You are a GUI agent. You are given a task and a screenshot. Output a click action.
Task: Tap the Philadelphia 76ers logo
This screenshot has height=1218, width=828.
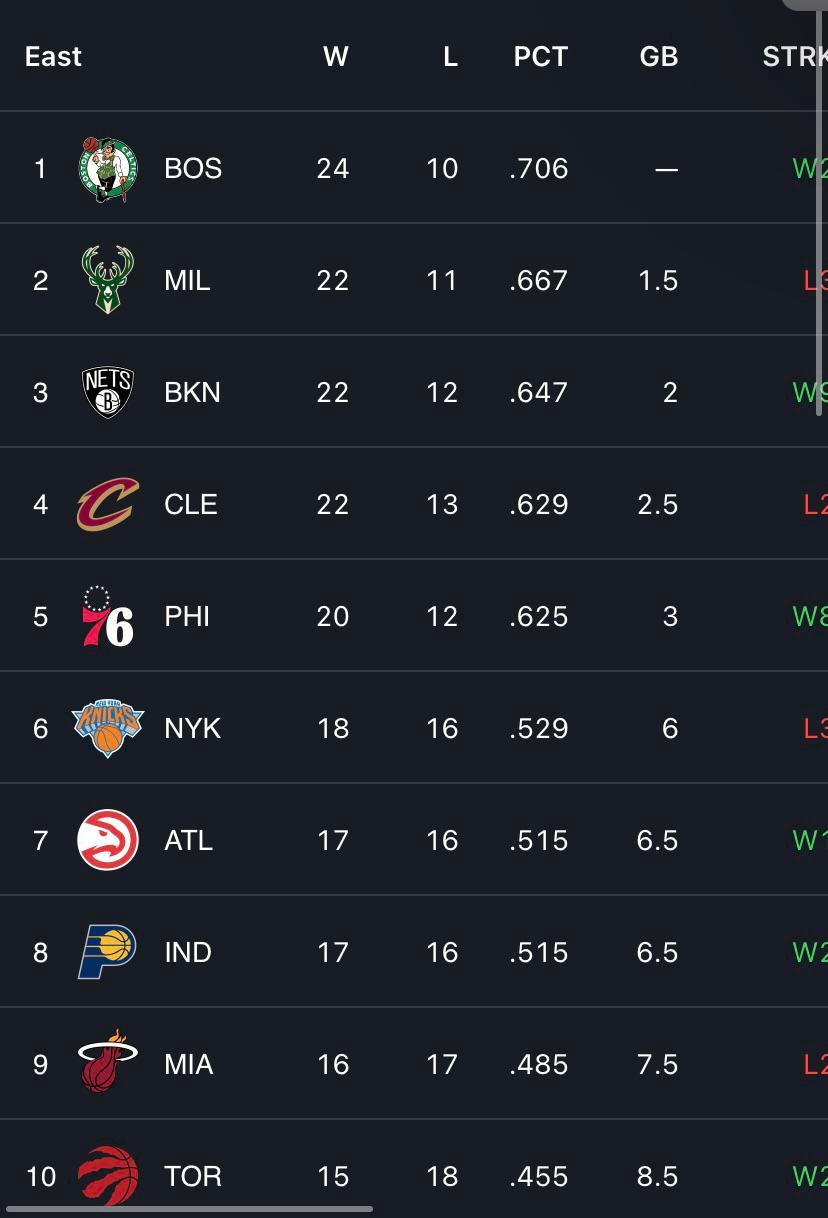pos(107,616)
